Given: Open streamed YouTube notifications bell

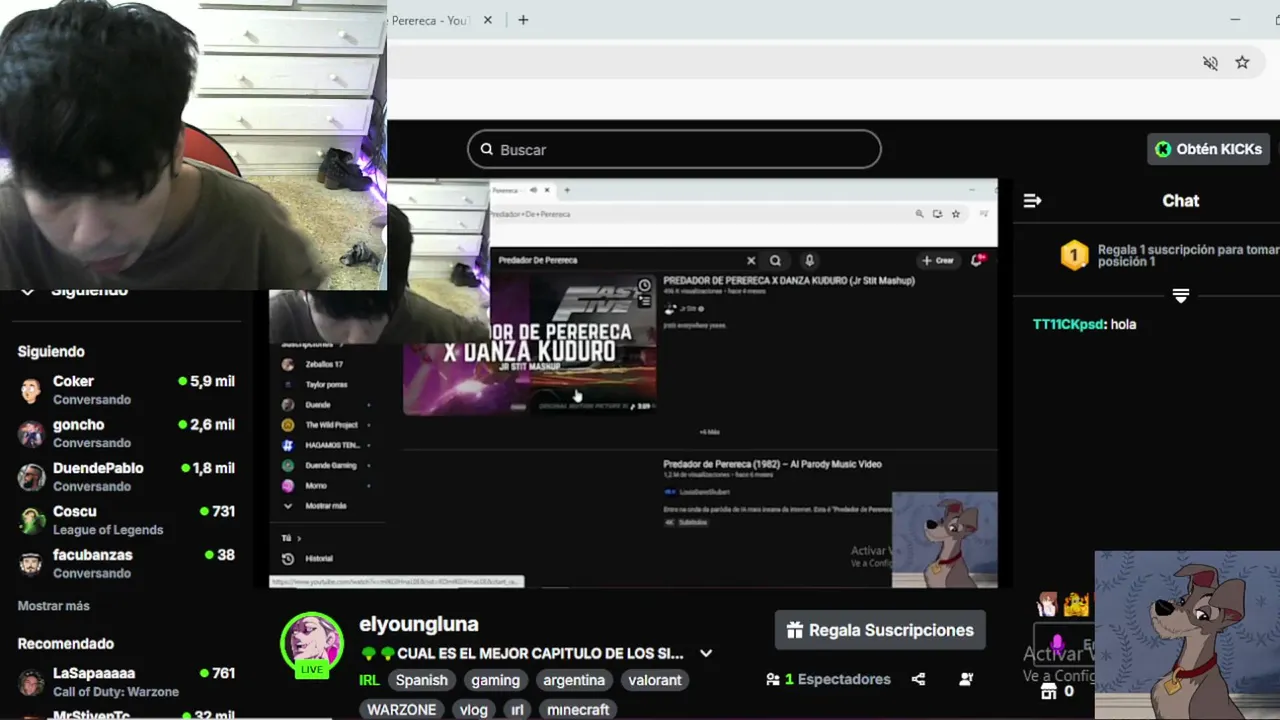Looking at the screenshot, I should [x=978, y=260].
